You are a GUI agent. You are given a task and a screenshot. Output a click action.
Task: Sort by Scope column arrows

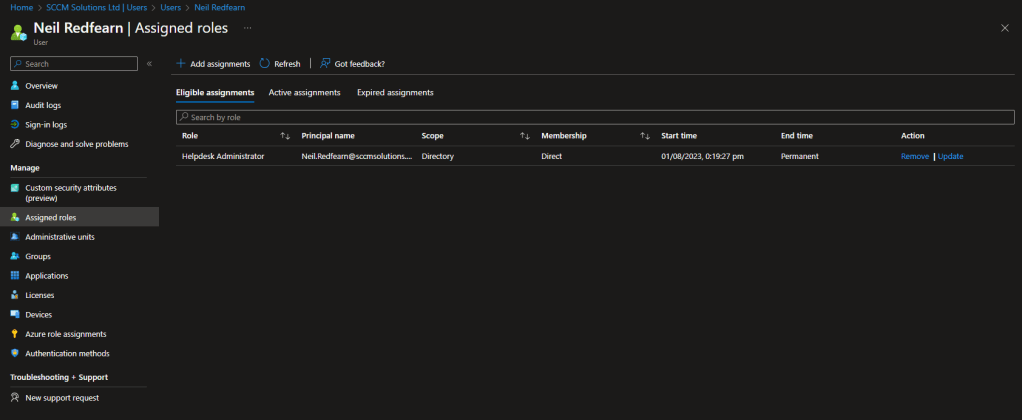tap(525, 136)
